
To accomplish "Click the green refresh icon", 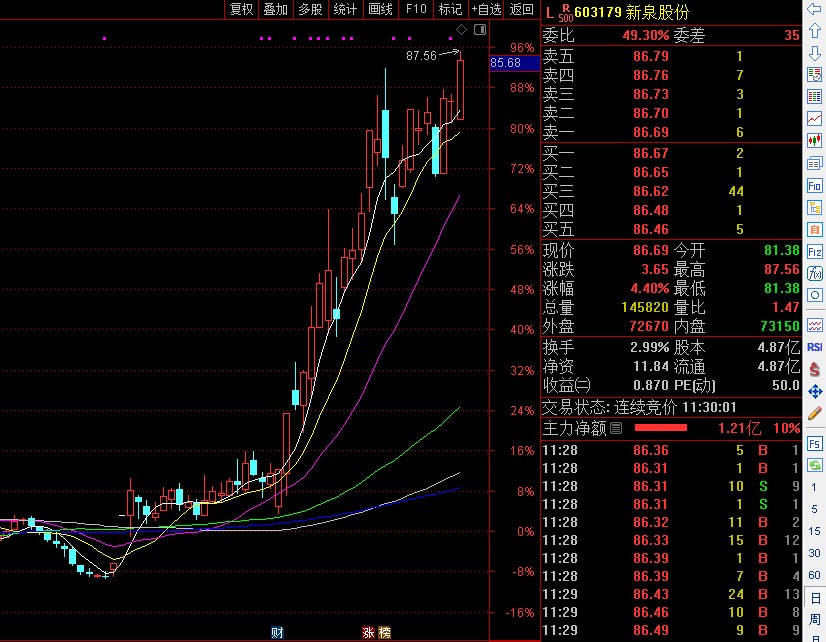I will pyautogui.click(x=814, y=466).
